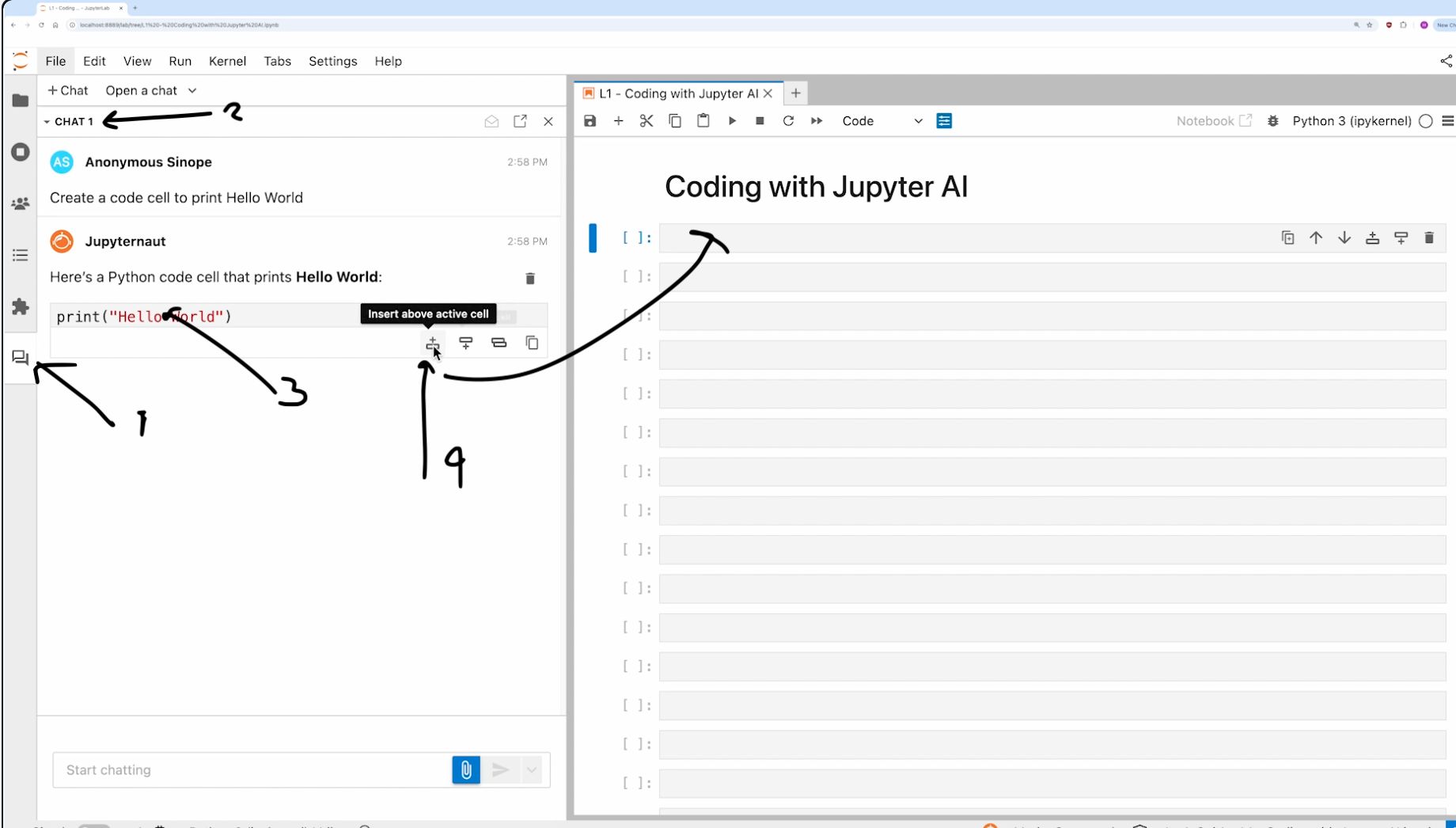Start a new chat with the Chat button

point(67,90)
